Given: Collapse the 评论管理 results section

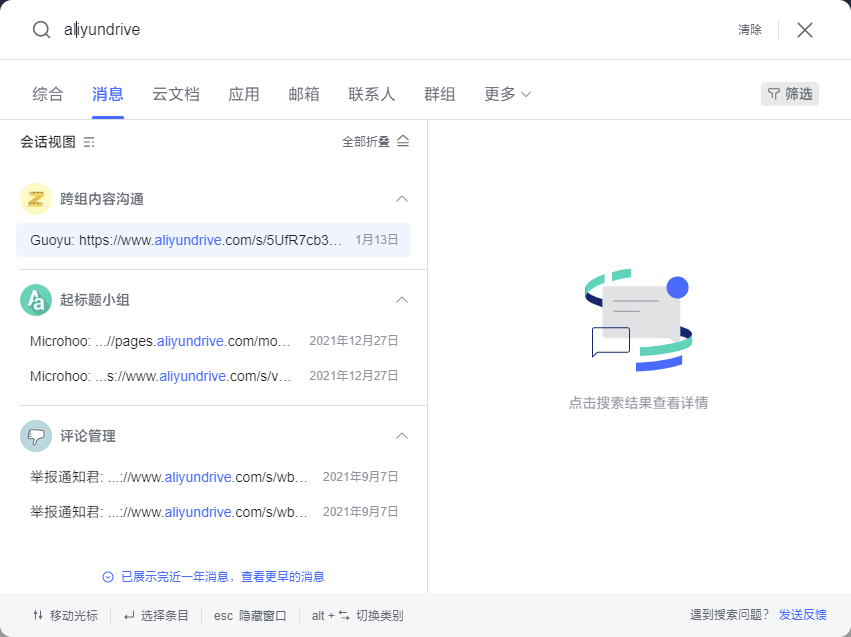Looking at the screenshot, I should point(402,436).
